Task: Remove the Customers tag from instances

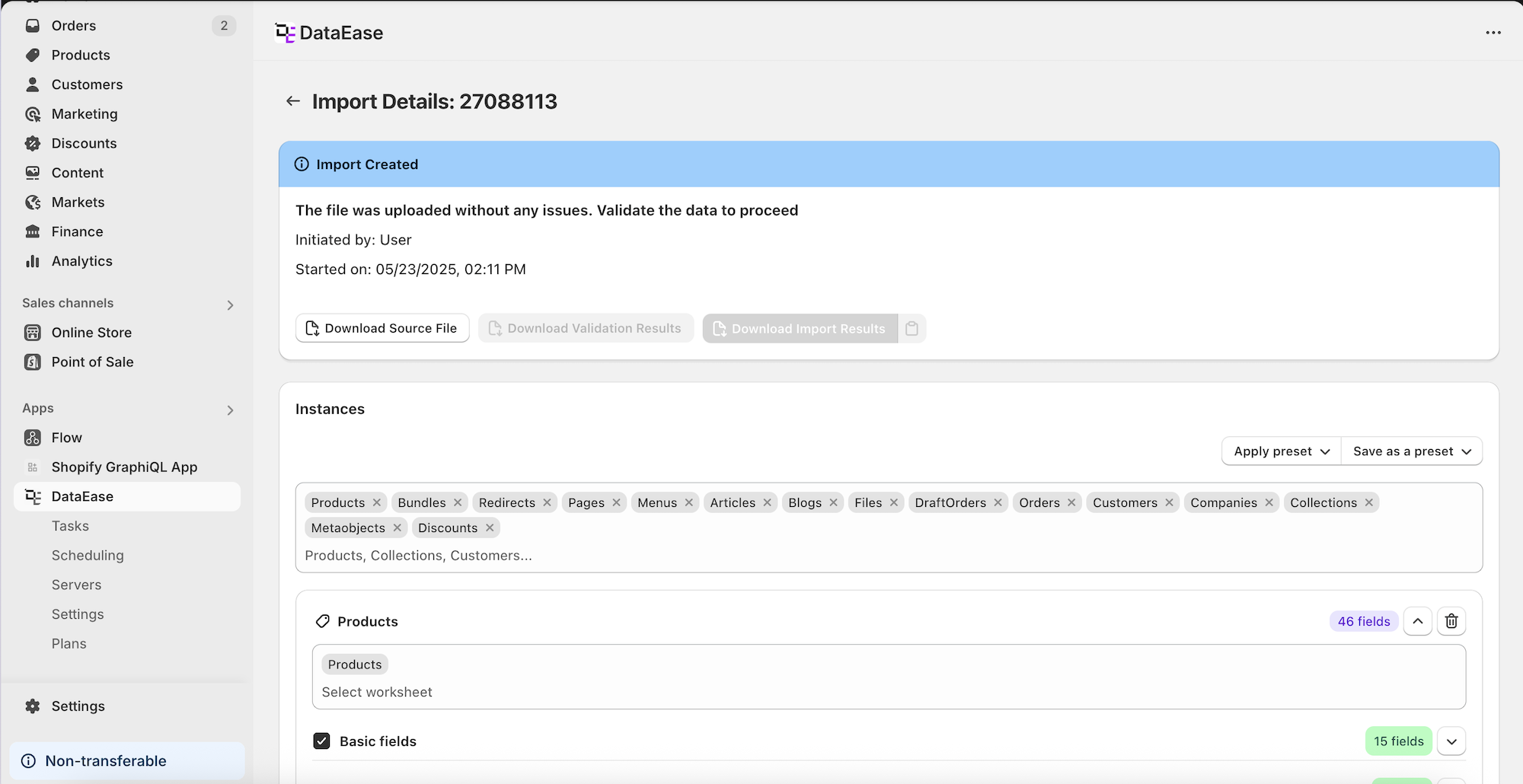Action: 1169,502
